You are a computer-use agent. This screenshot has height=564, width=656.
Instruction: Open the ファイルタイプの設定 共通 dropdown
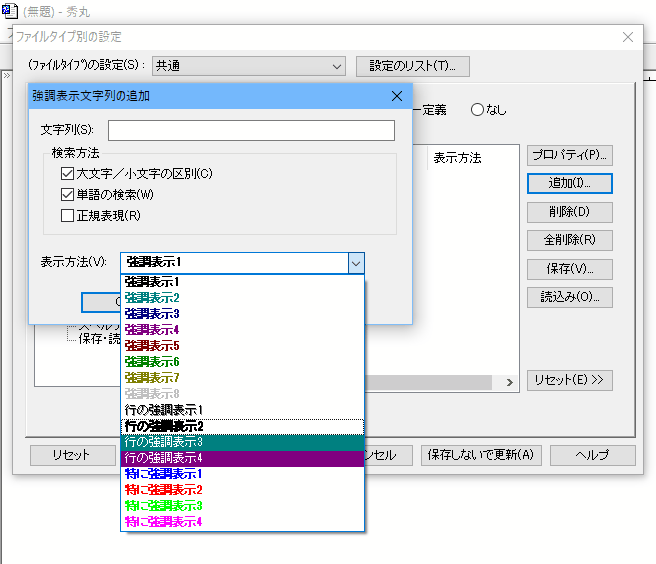point(249,66)
